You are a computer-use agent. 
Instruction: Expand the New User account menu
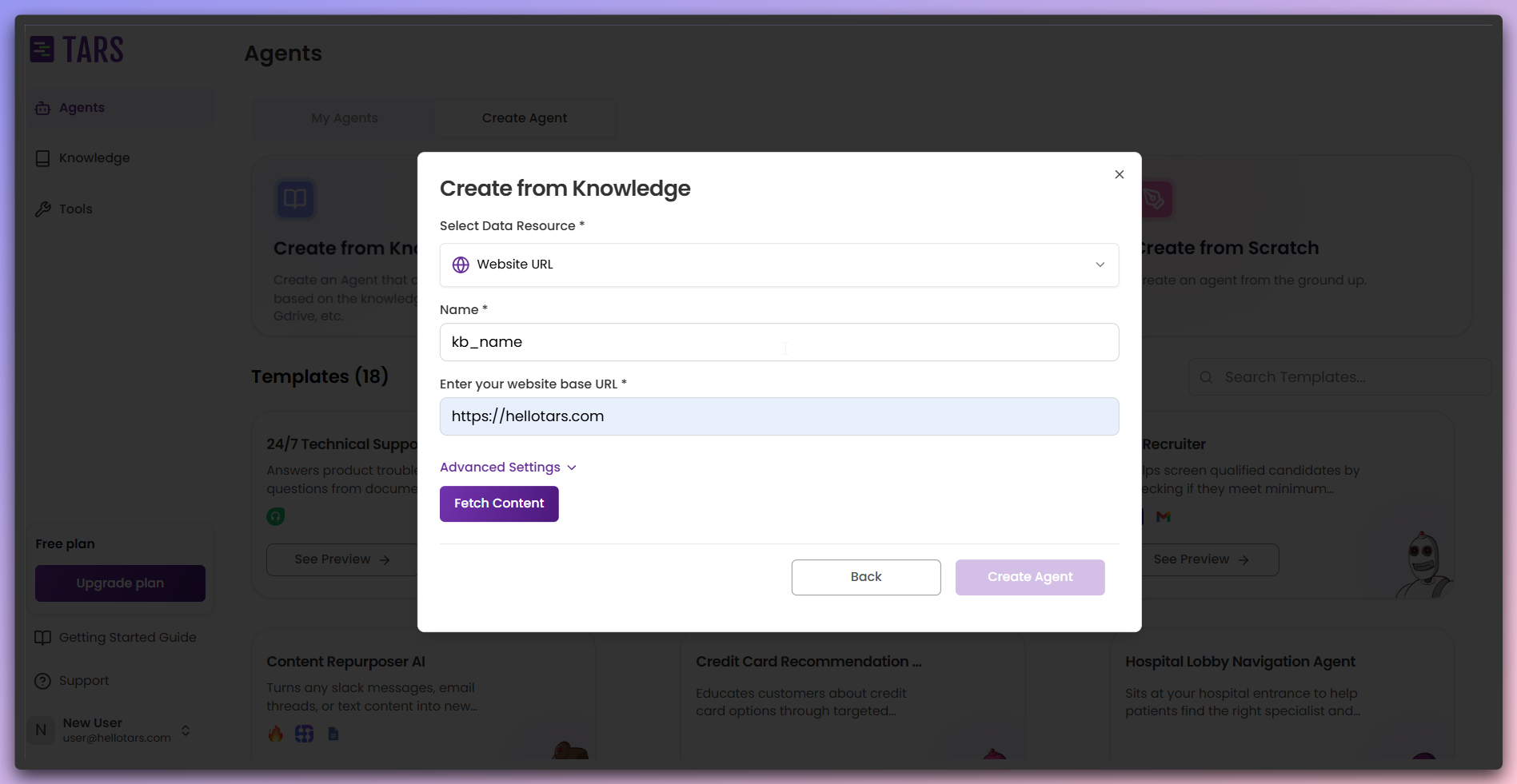186,730
